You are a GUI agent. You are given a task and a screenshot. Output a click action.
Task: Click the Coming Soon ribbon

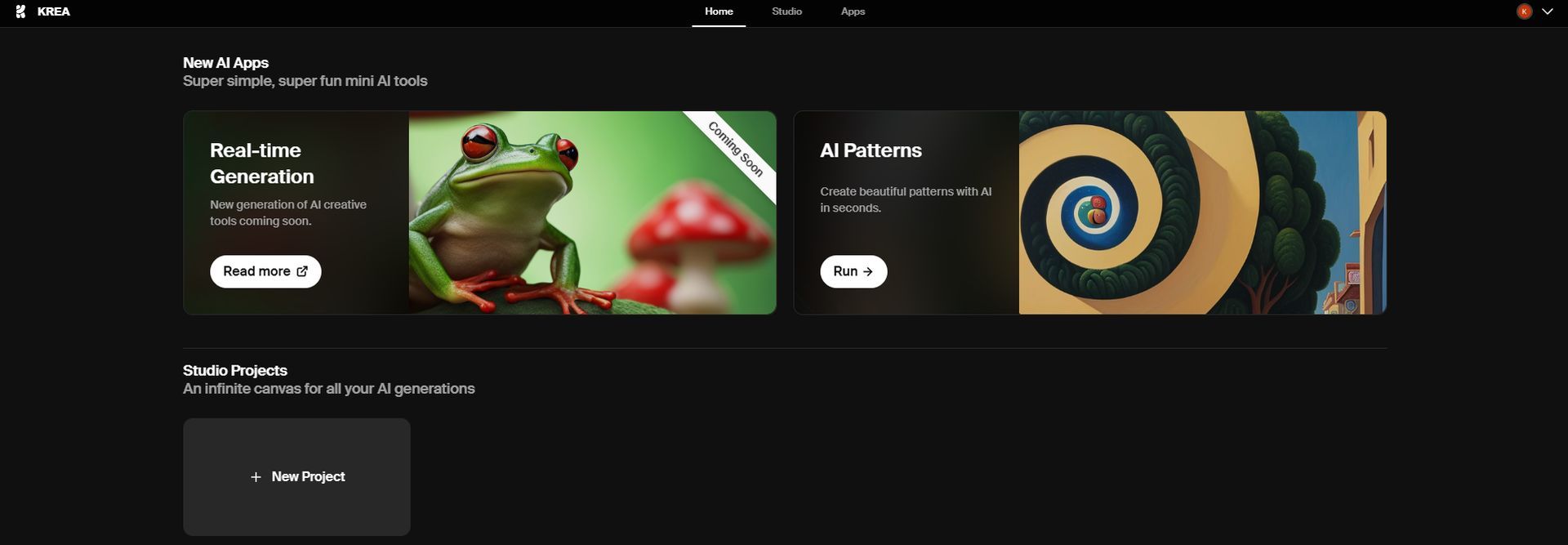[736, 149]
